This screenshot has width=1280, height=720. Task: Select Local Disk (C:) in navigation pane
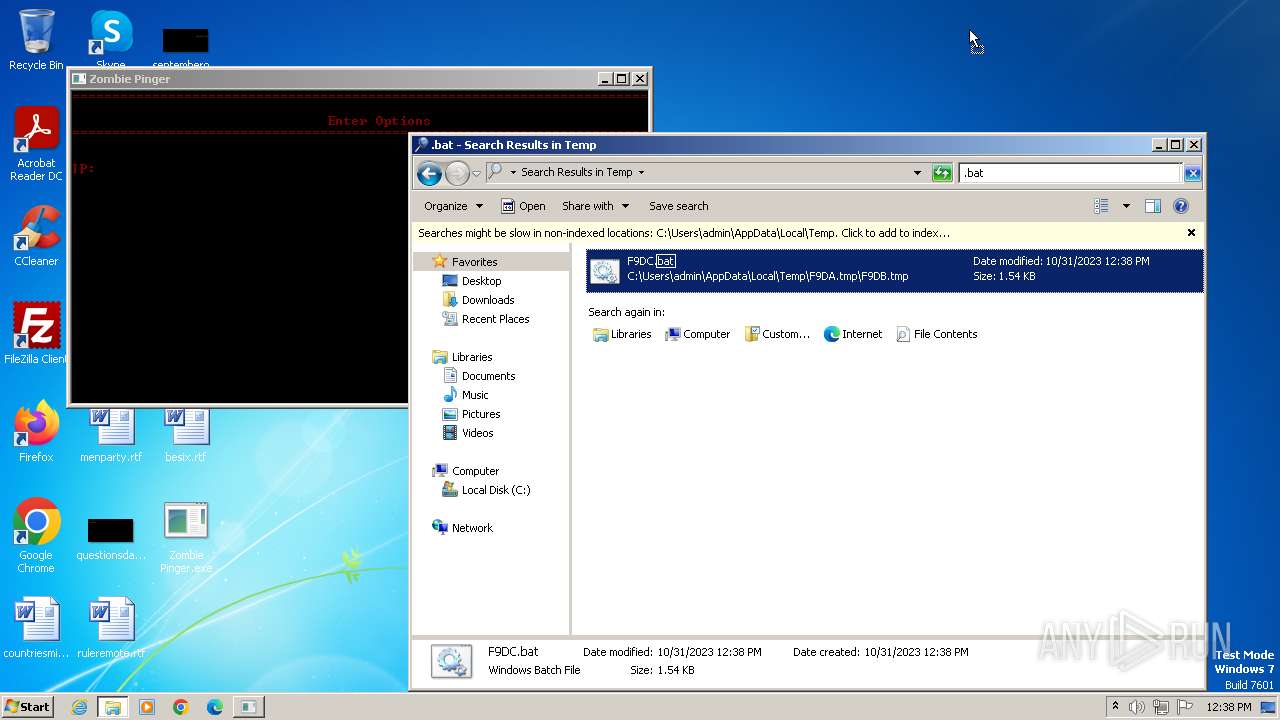pos(496,490)
